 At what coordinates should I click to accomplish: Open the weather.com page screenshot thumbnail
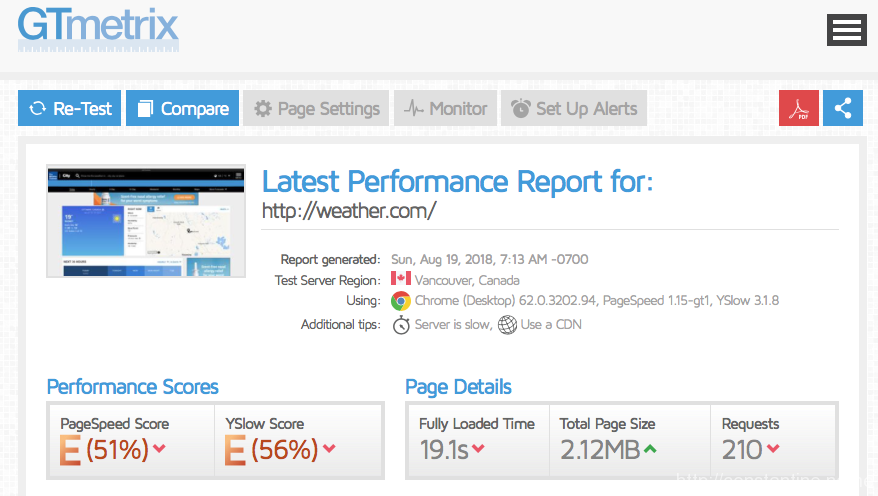[x=146, y=221]
